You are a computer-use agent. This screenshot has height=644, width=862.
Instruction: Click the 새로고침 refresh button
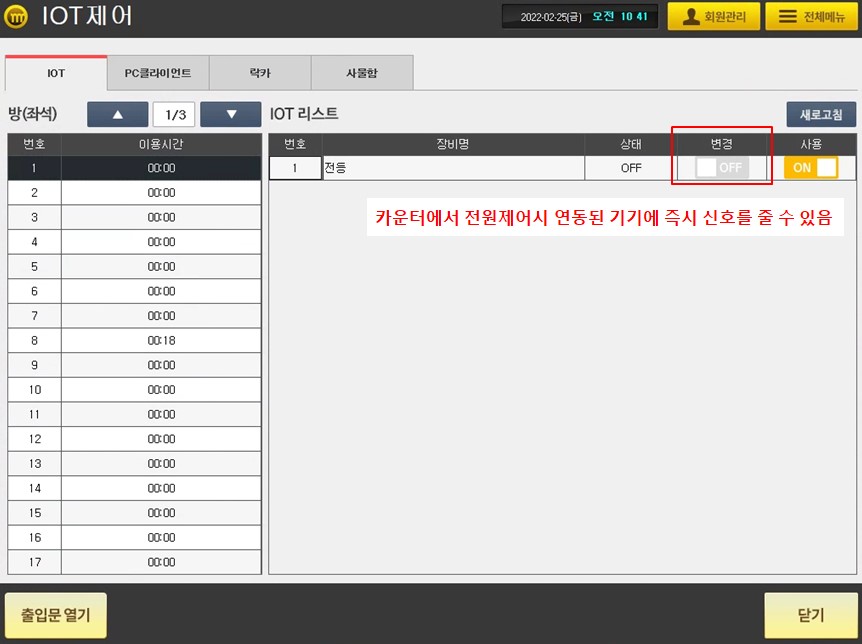point(821,114)
